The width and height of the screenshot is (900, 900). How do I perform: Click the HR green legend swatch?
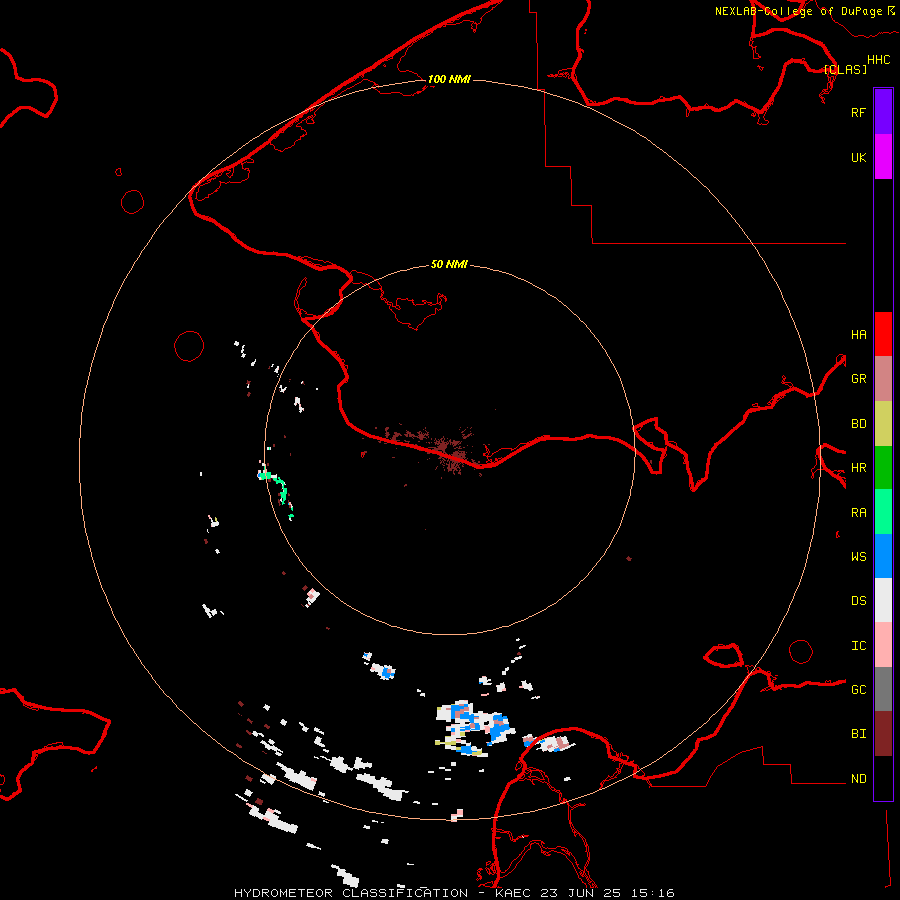point(883,468)
